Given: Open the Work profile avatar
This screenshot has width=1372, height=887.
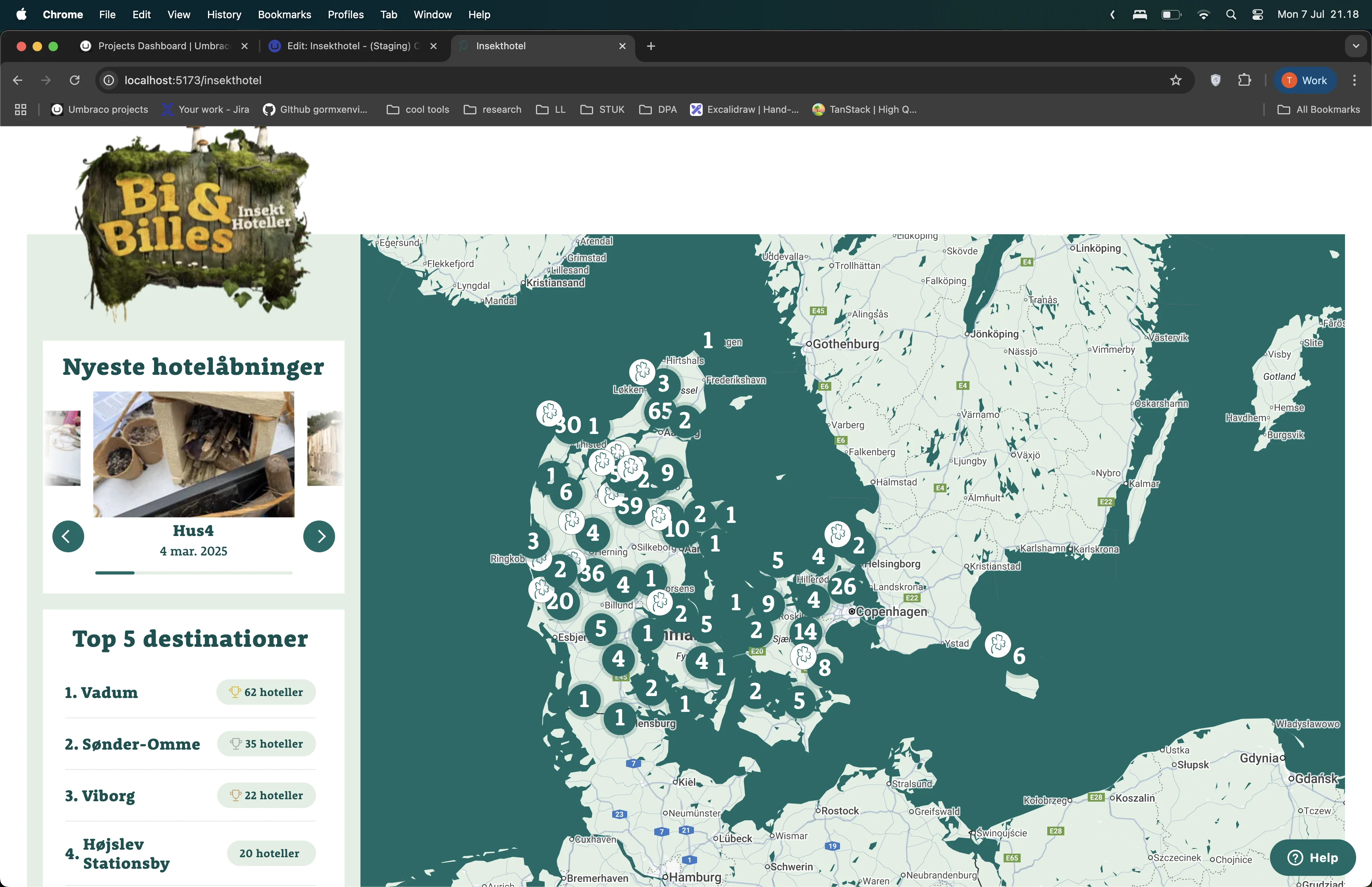Looking at the screenshot, I should 1305,80.
